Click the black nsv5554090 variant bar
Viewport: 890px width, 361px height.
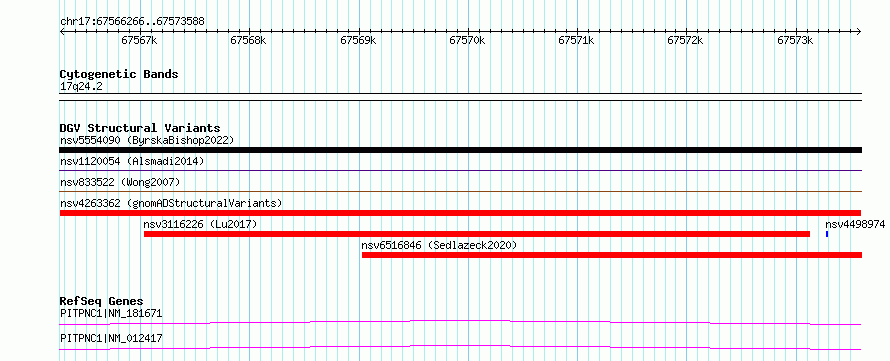460,150
